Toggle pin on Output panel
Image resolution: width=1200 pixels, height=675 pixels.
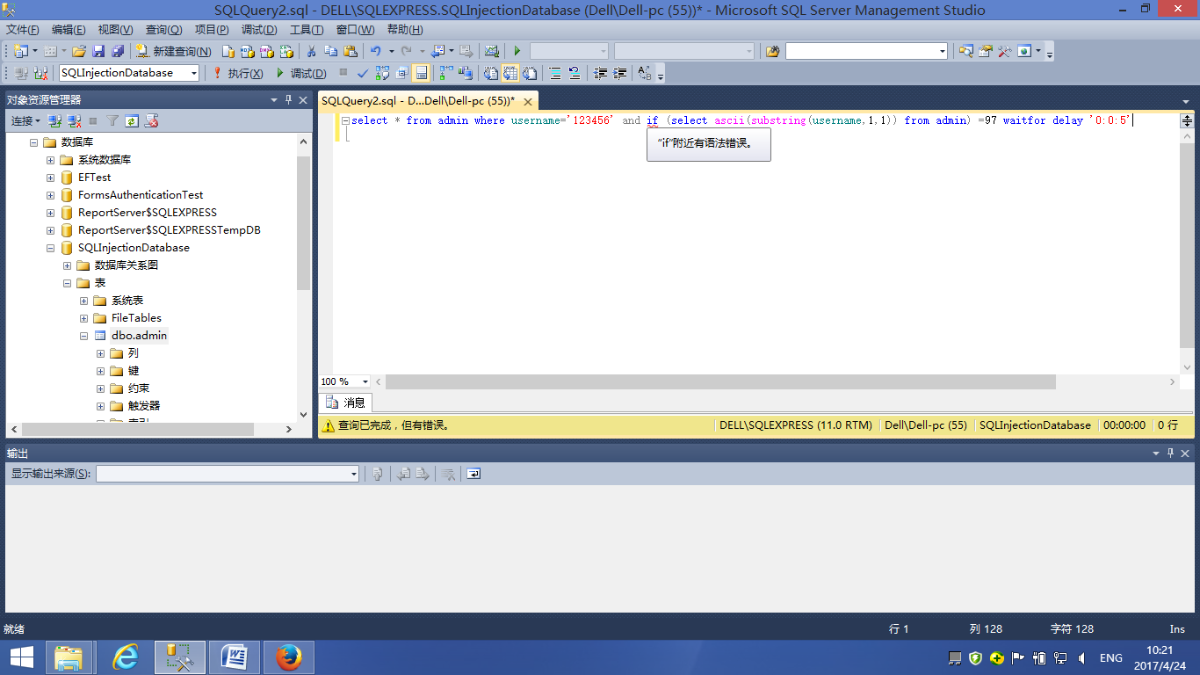coord(1169,454)
